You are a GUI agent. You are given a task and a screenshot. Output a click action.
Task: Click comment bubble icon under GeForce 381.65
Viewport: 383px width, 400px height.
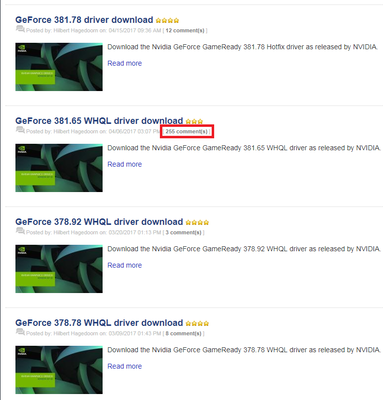pos(20,130)
